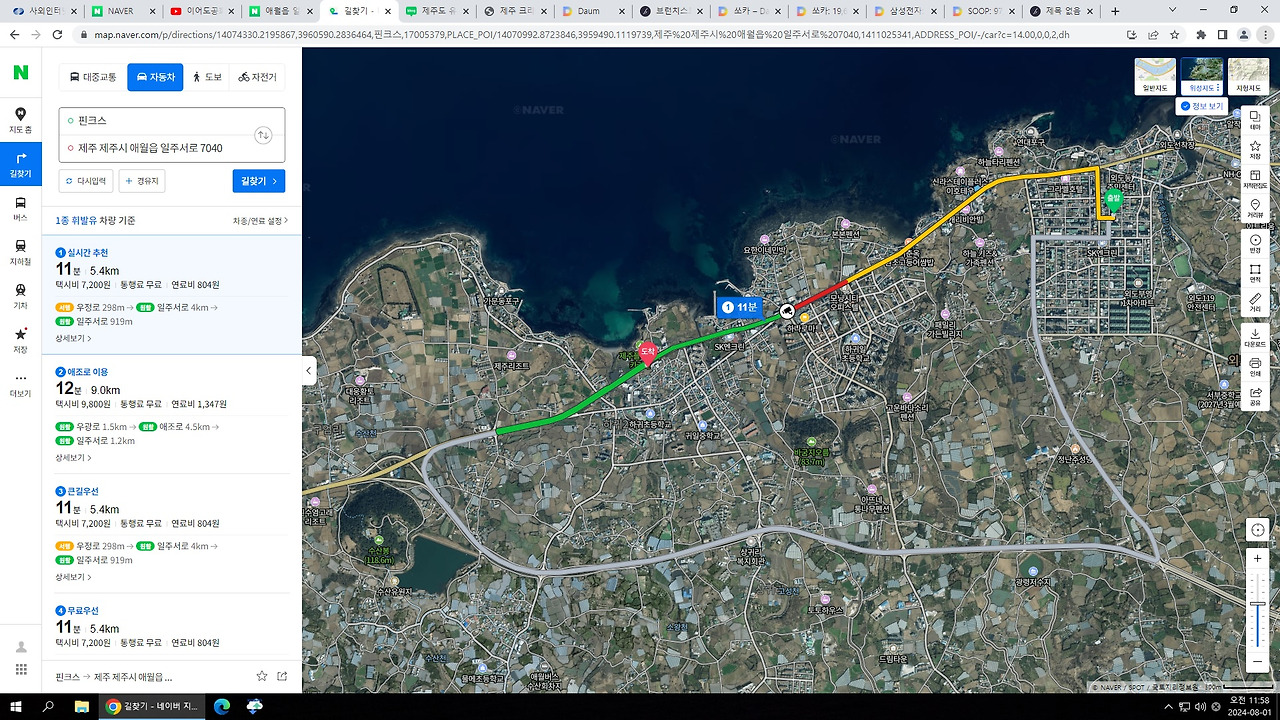Select the 위성지도 map type
1280x720 pixels.
point(1201,76)
